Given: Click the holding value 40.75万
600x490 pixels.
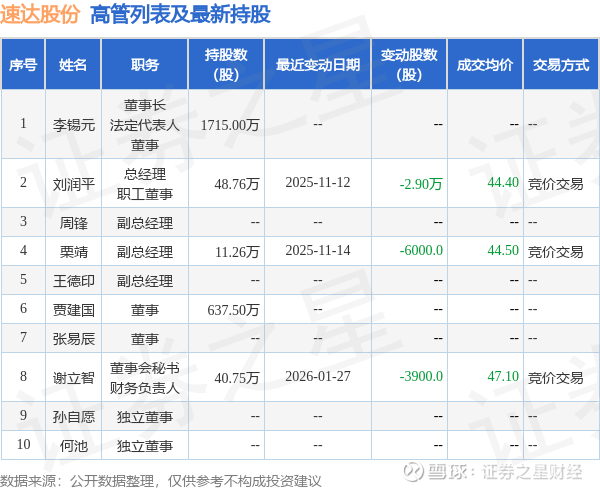Looking at the screenshot, I should 237,378.
